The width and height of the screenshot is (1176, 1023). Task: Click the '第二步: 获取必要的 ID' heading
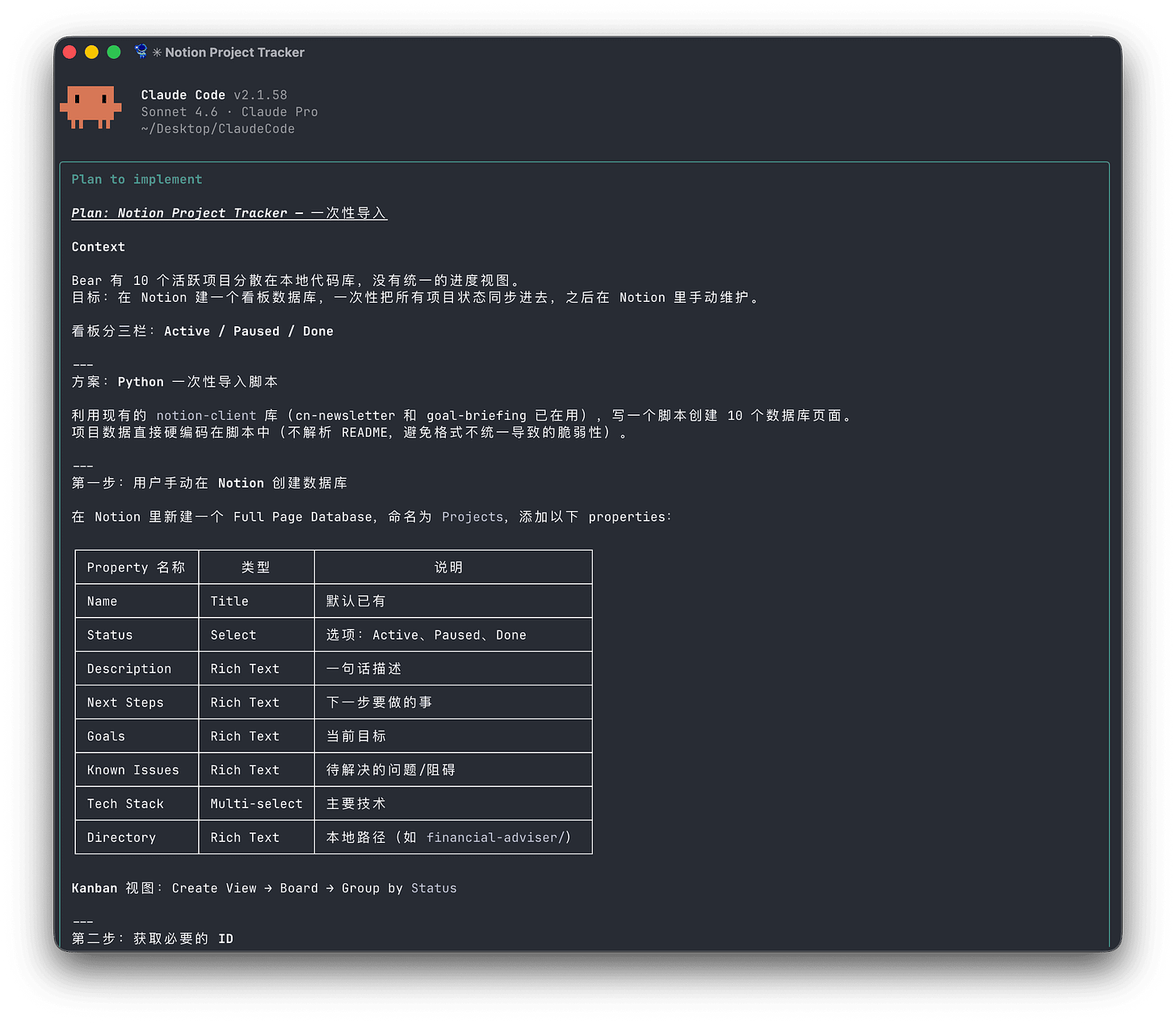(153, 939)
